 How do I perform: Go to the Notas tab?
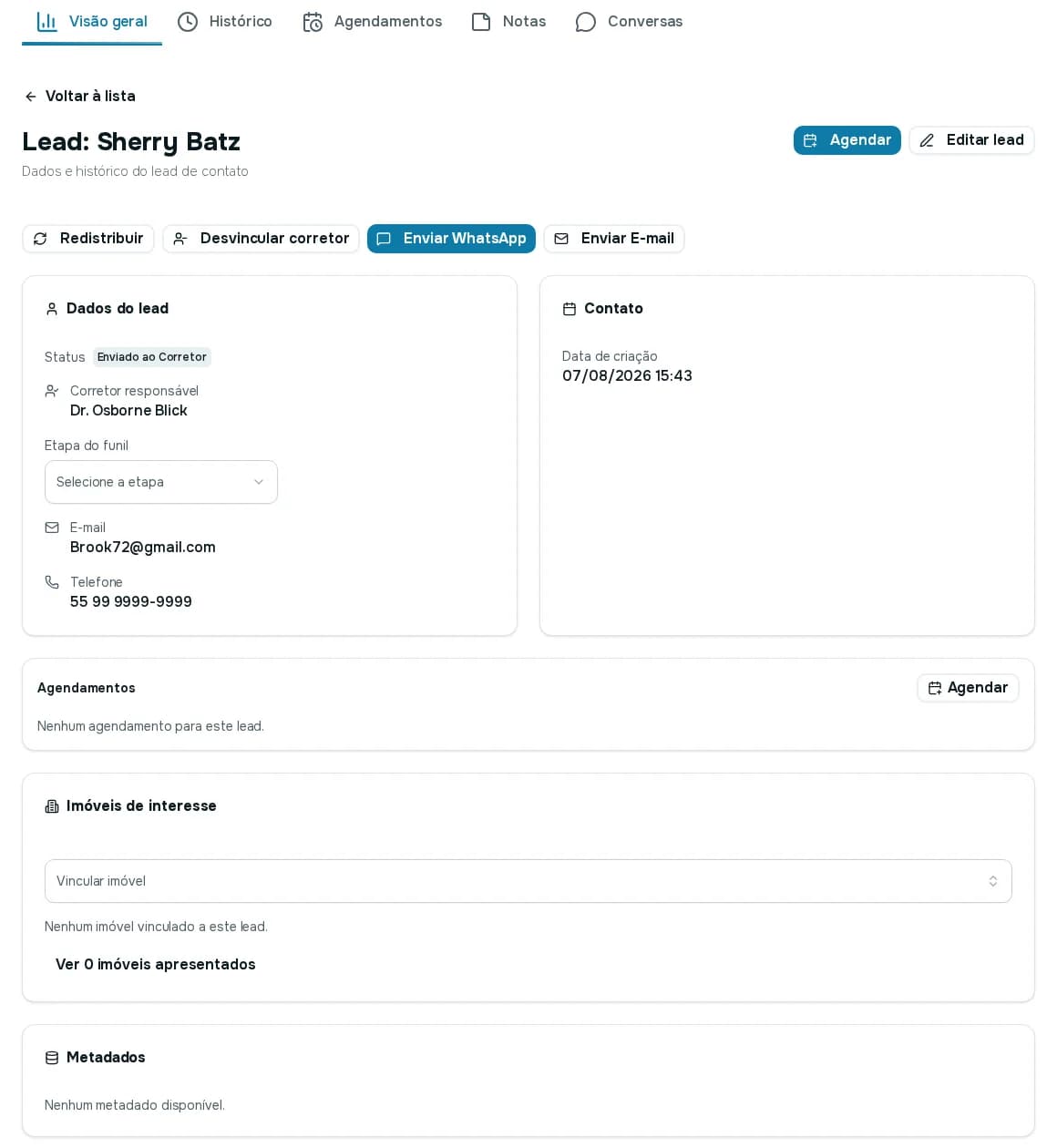508,22
